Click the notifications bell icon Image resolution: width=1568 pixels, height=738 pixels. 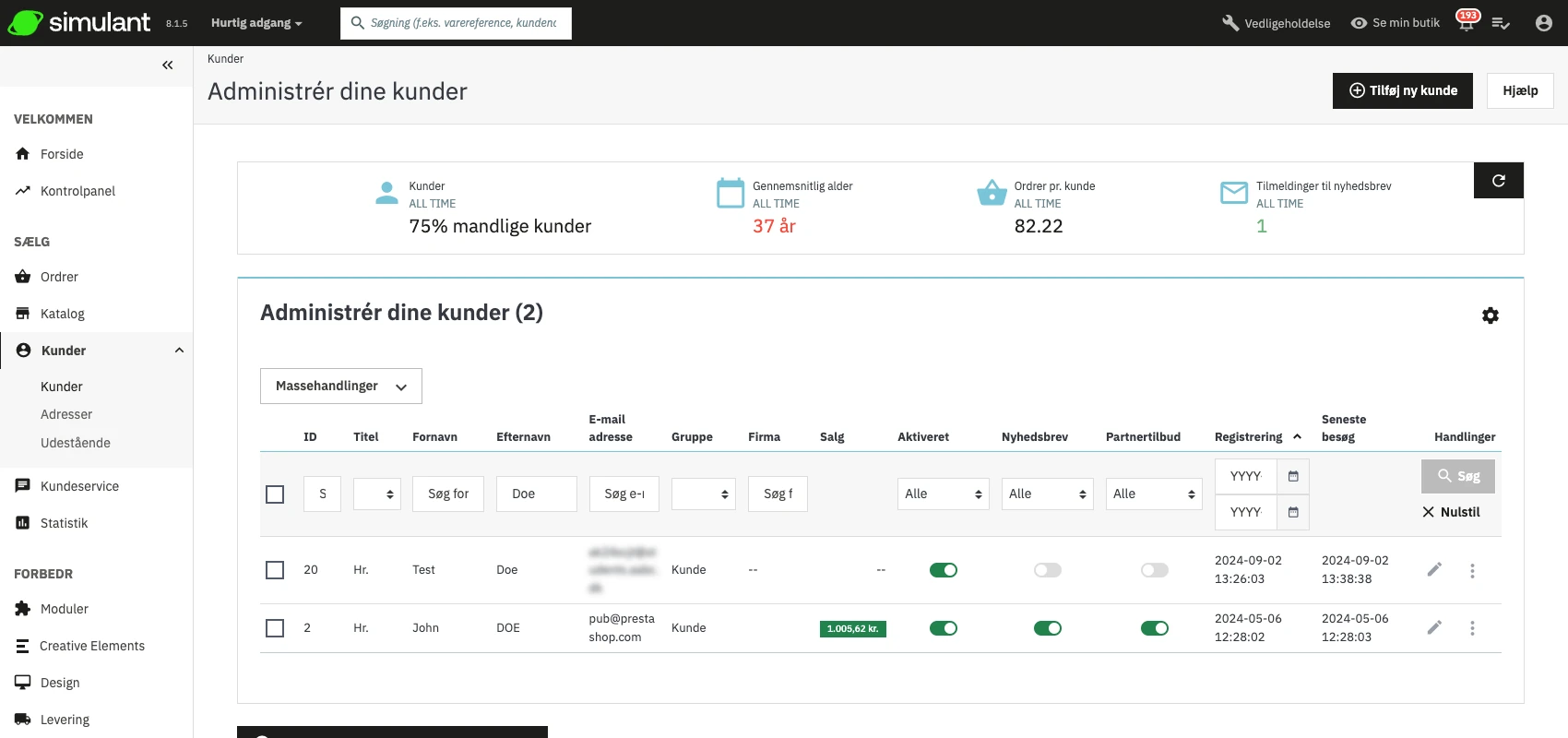click(x=1466, y=23)
